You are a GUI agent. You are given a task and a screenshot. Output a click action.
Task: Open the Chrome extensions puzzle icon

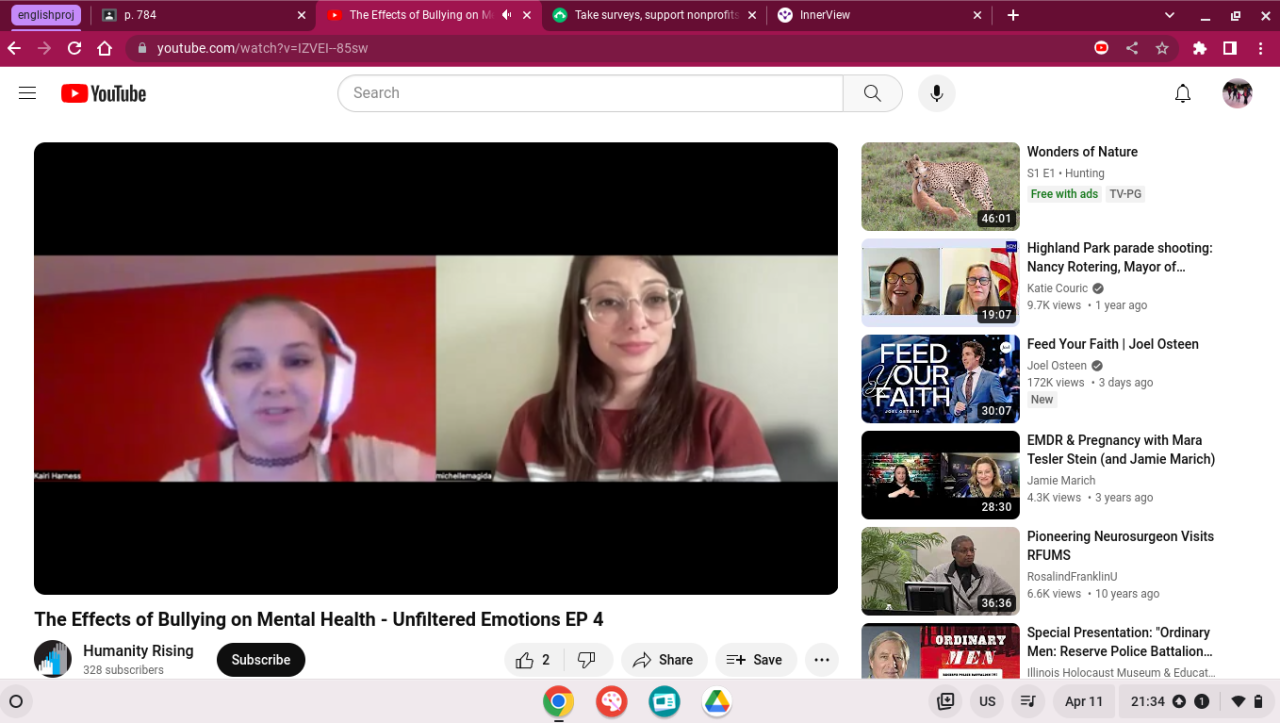pyautogui.click(x=1200, y=48)
